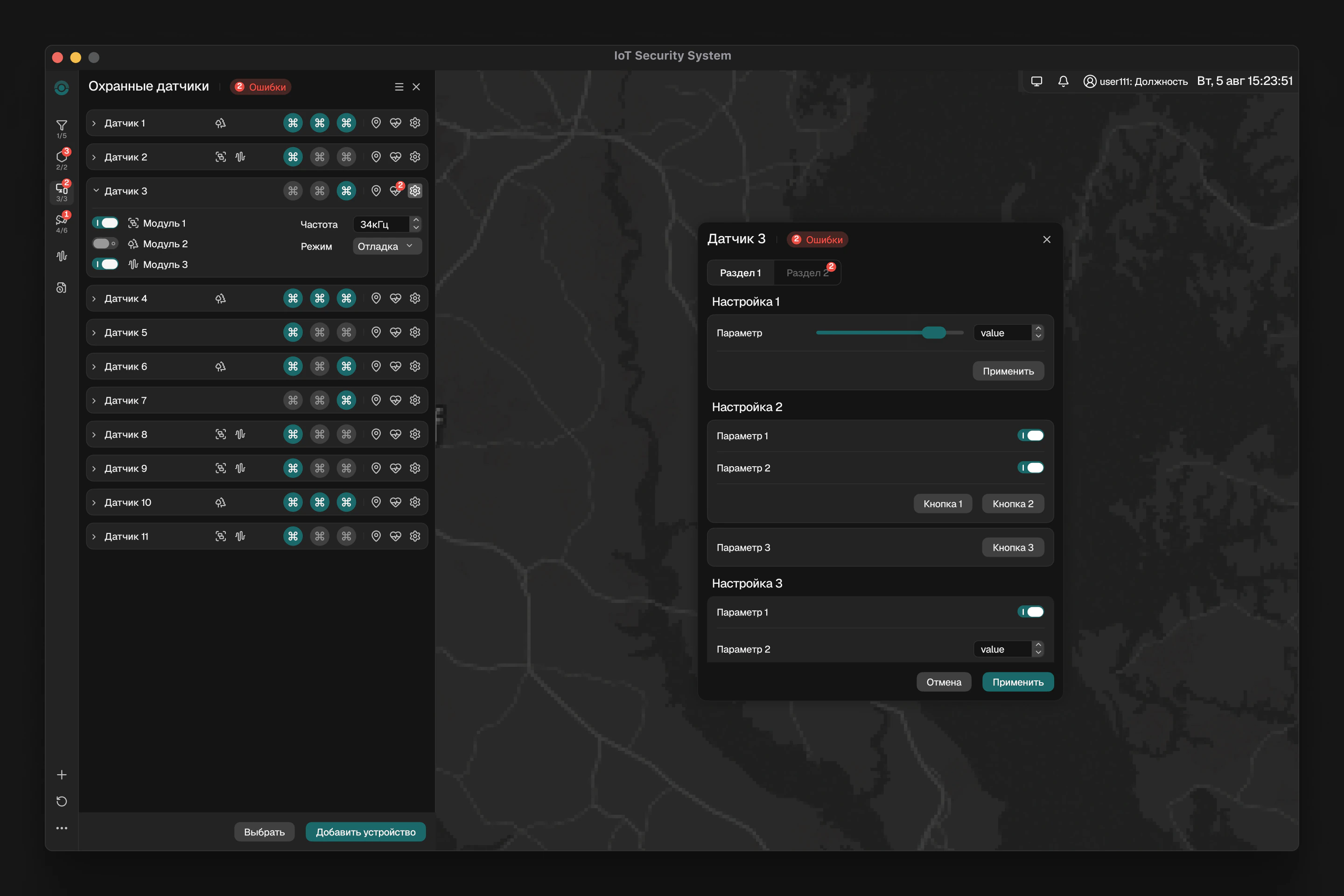This screenshot has width=1344, height=896.
Task: Disable the Модуль 1 switch
Action: coord(105,223)
